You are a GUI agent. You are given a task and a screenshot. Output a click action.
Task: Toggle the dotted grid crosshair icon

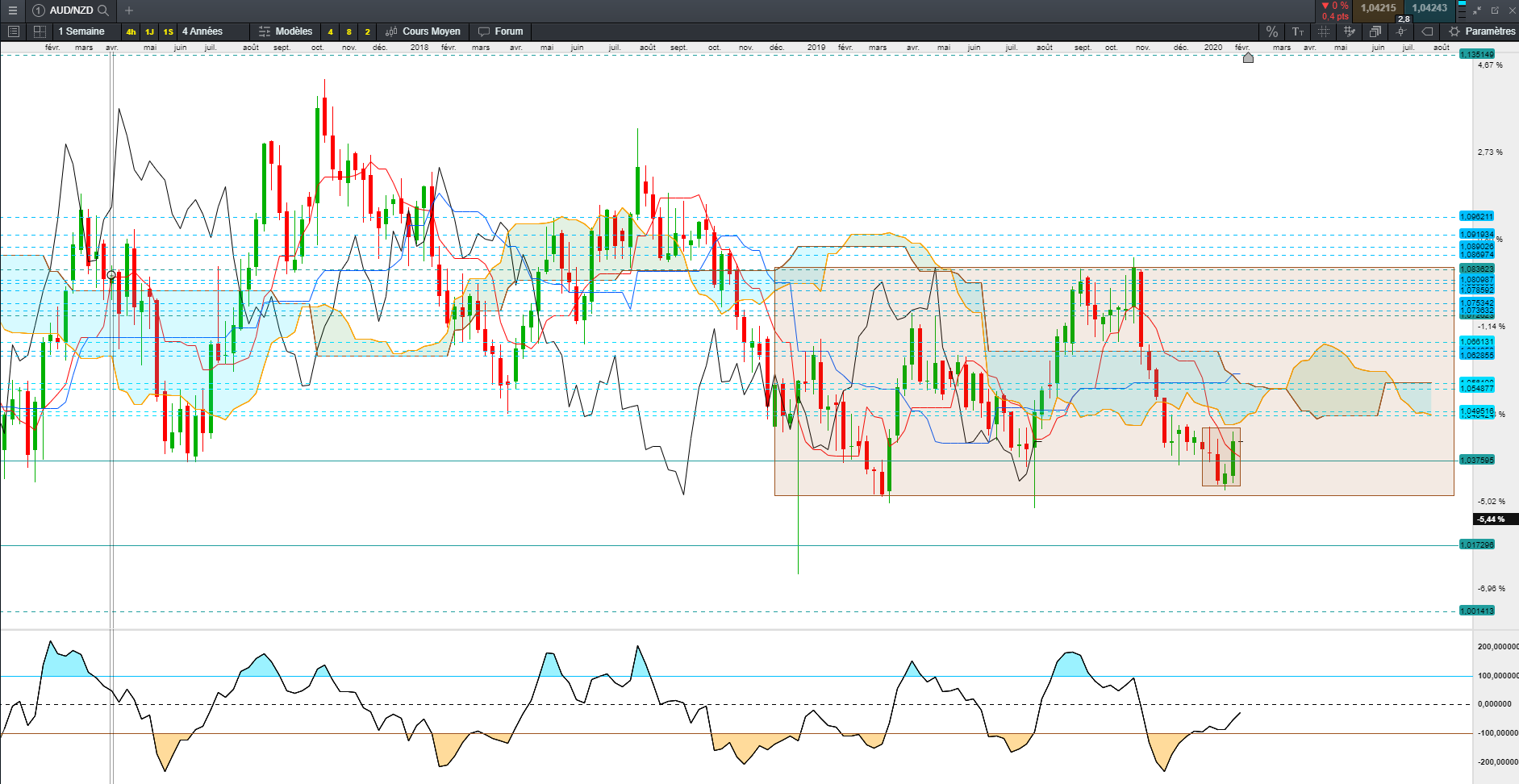1324,31
